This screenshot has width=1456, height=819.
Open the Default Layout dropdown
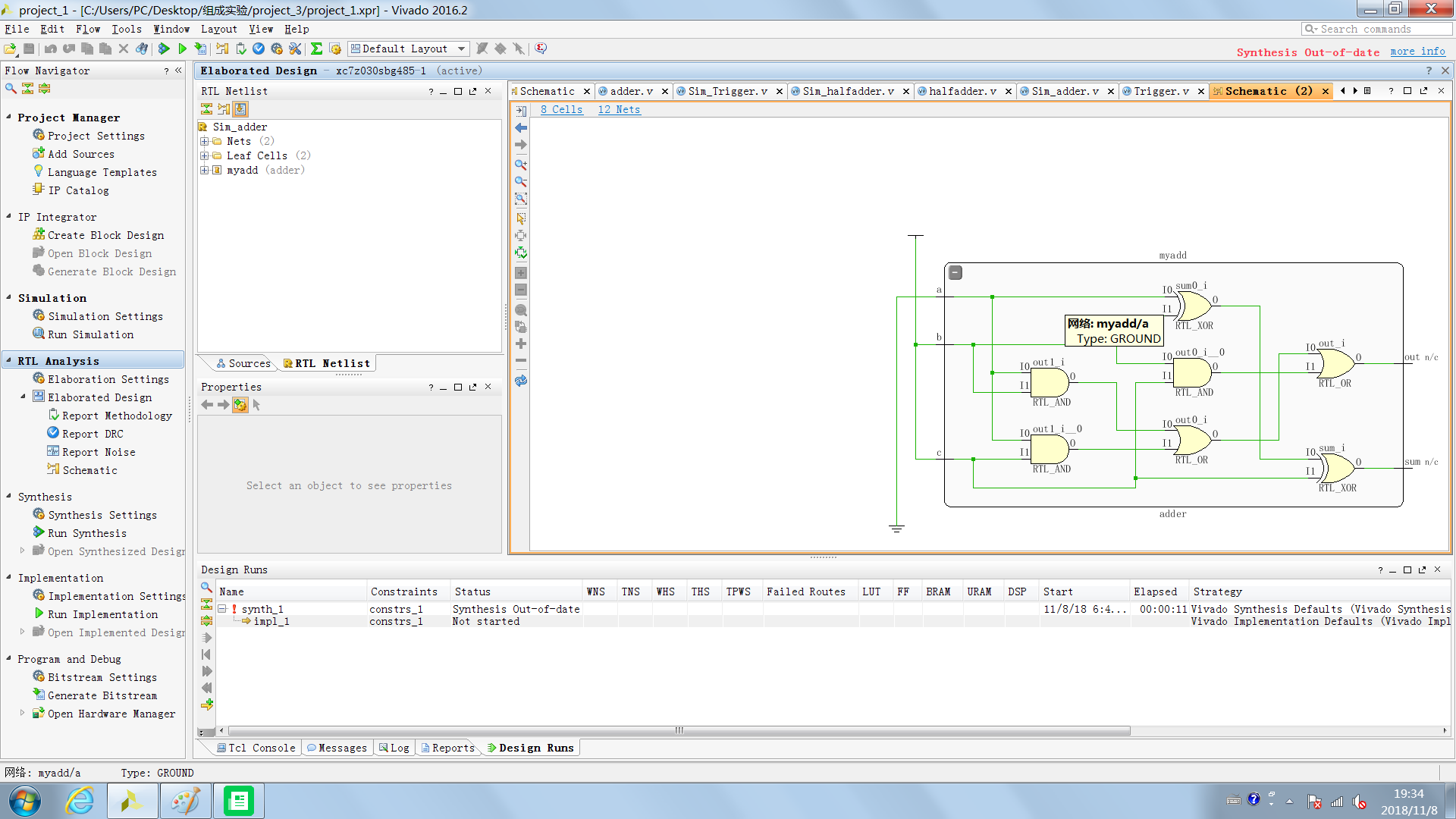click(x=461, y=49)
